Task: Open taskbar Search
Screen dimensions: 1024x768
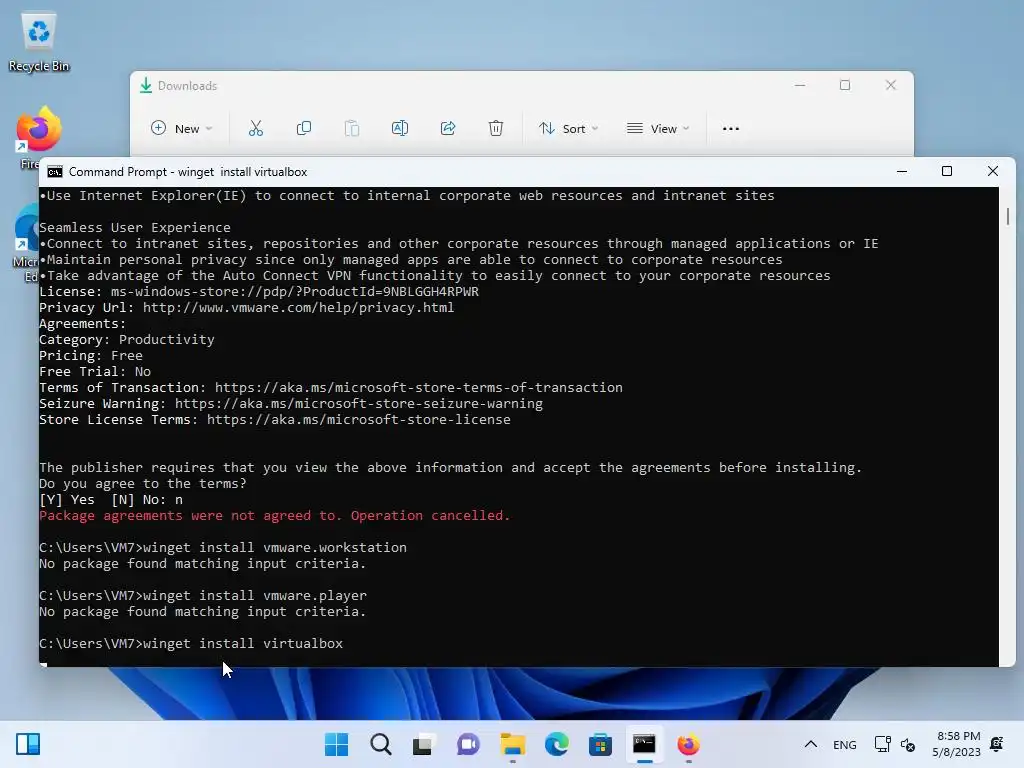Action: 380,744
